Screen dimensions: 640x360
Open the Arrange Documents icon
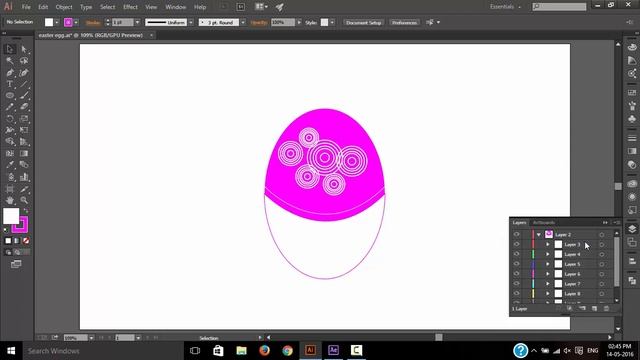coord(261,7)
